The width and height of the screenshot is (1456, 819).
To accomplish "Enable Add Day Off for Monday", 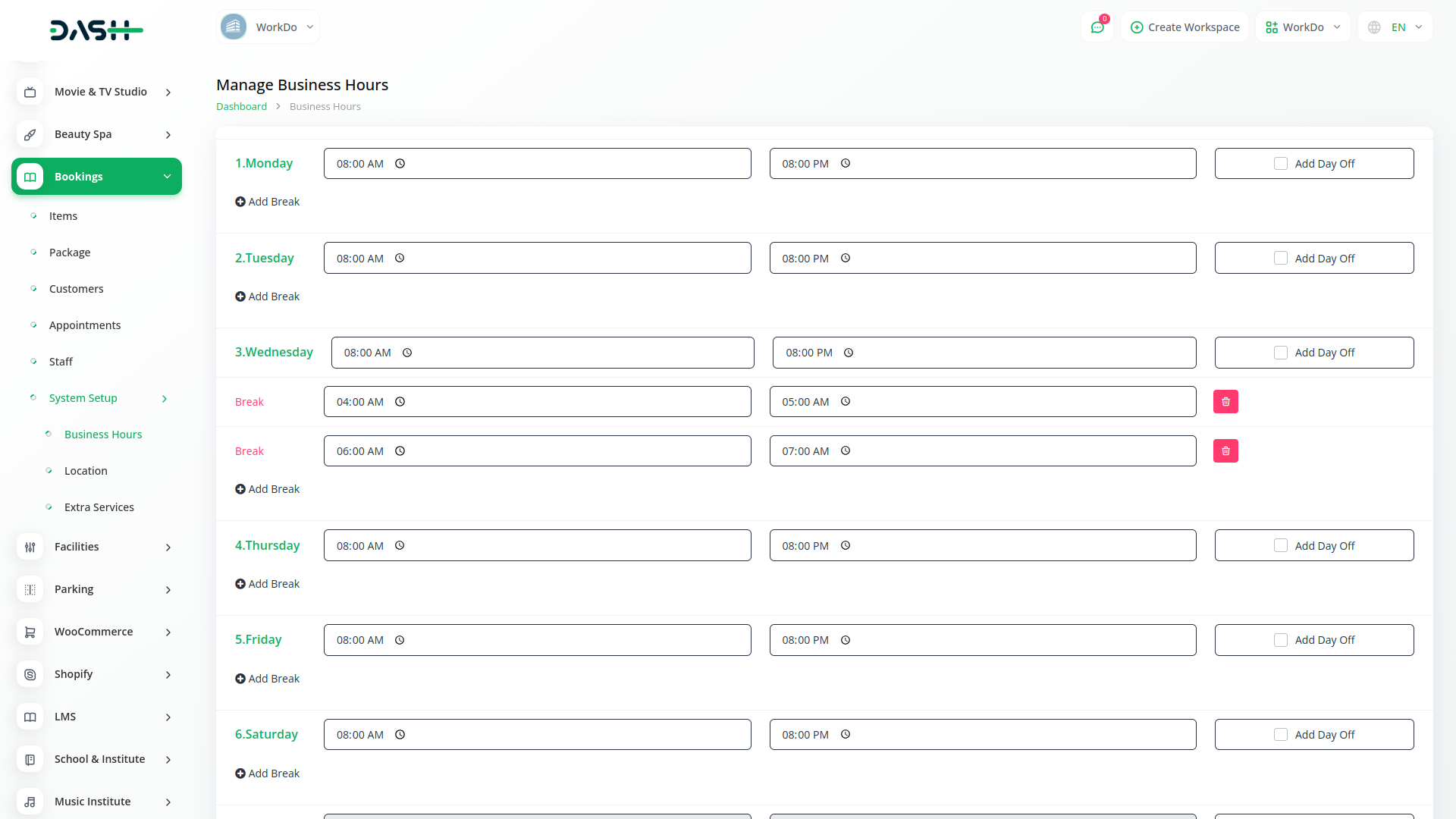I will pyautogui.click(x=1281, y=164).
